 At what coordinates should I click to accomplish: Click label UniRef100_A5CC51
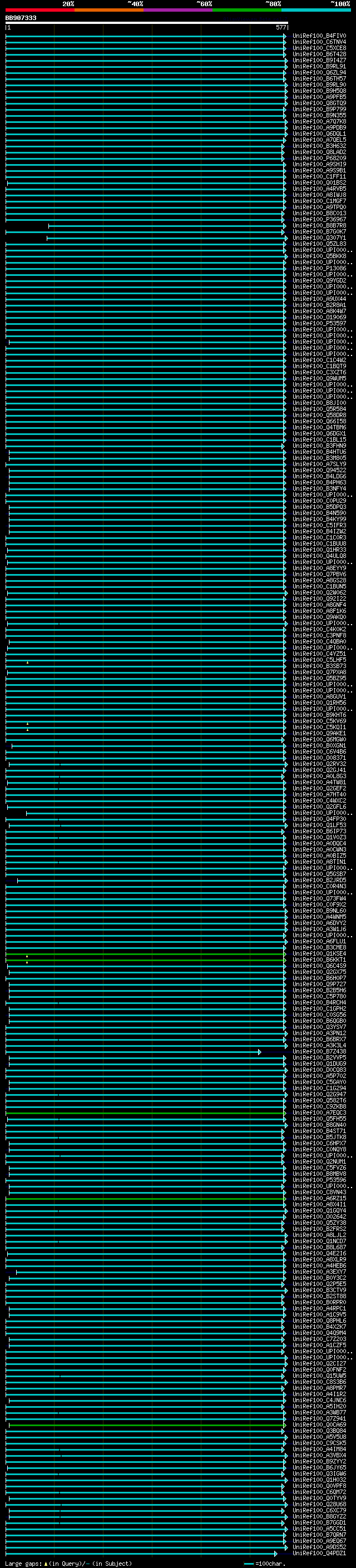click(319, 1529)
